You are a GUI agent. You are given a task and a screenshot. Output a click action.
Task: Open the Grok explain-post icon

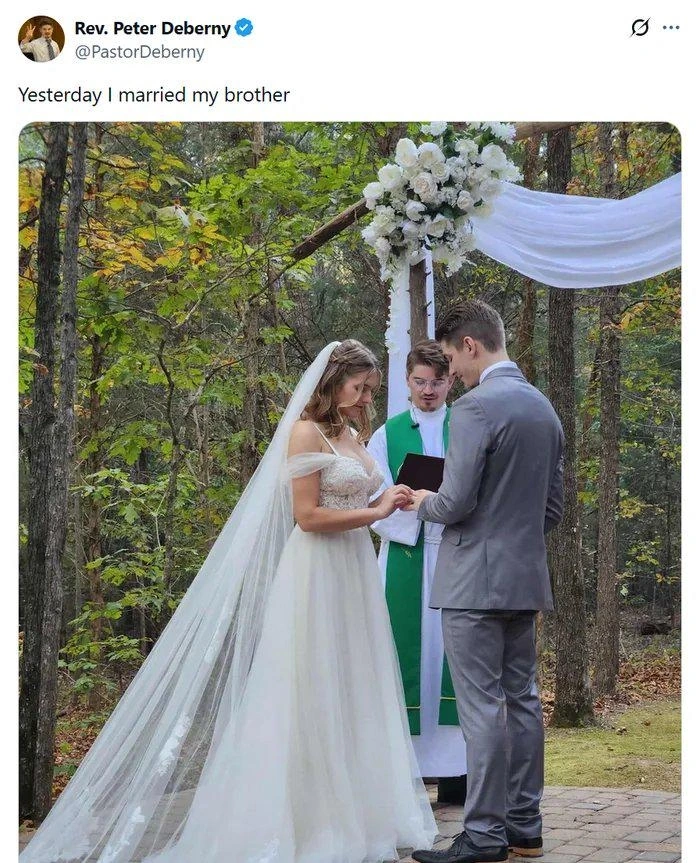[x=640, y=27]
